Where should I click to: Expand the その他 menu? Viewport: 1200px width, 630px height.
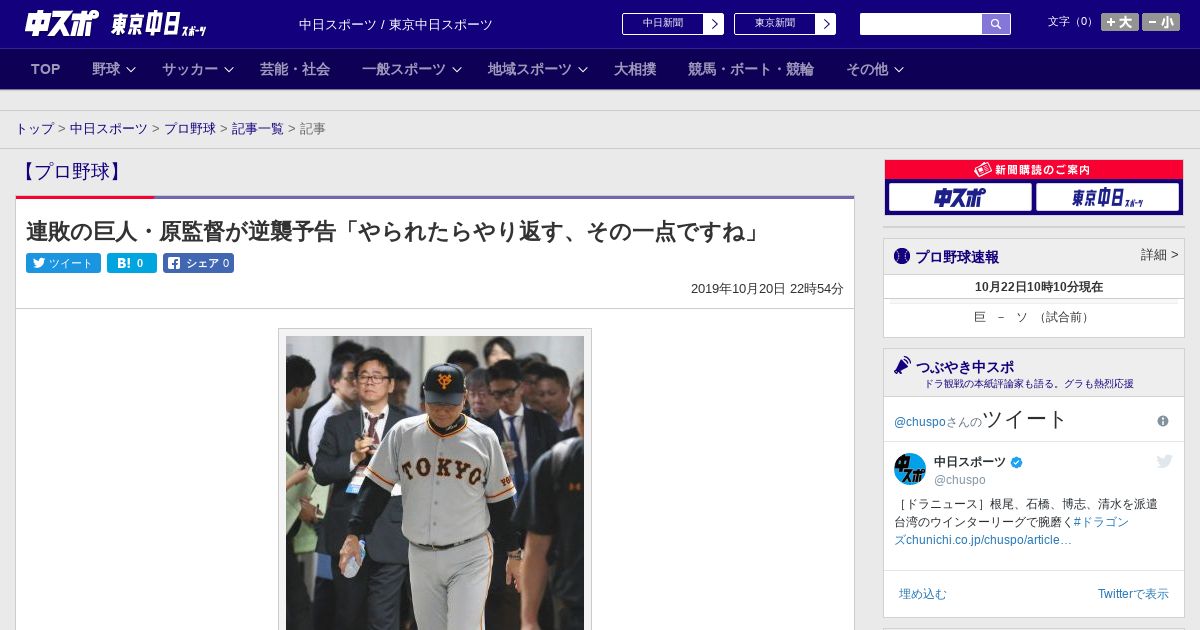(875, 69)
